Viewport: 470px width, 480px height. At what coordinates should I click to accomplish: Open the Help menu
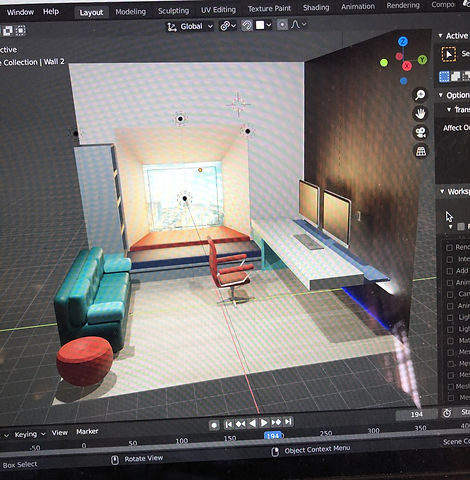51,12
